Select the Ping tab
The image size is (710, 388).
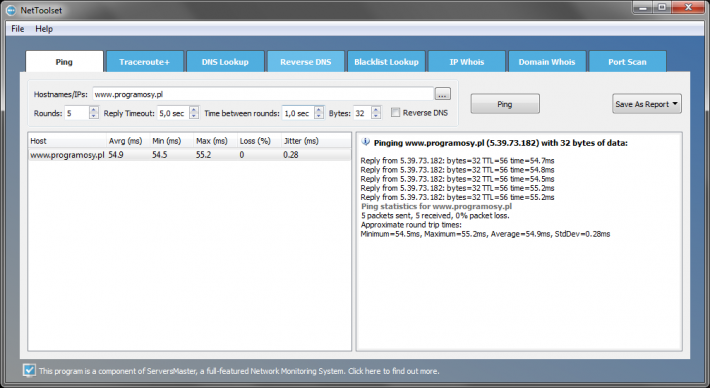pyautogui.click(x=64, y=62)
